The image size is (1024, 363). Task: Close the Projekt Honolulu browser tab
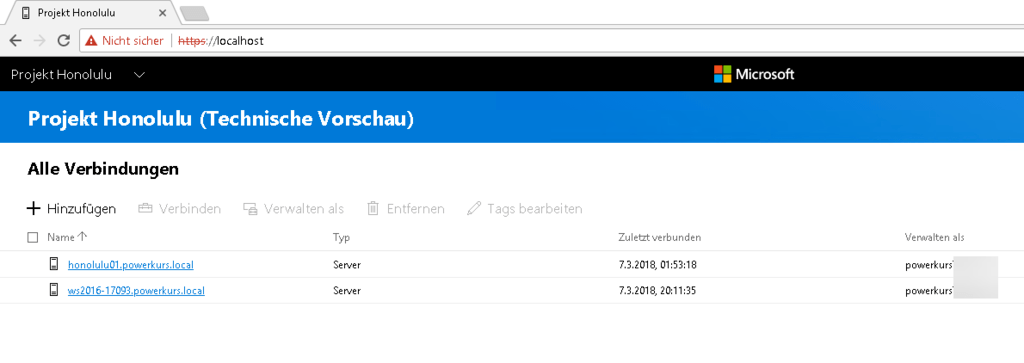pyautogui.click(x=163, y=13)
